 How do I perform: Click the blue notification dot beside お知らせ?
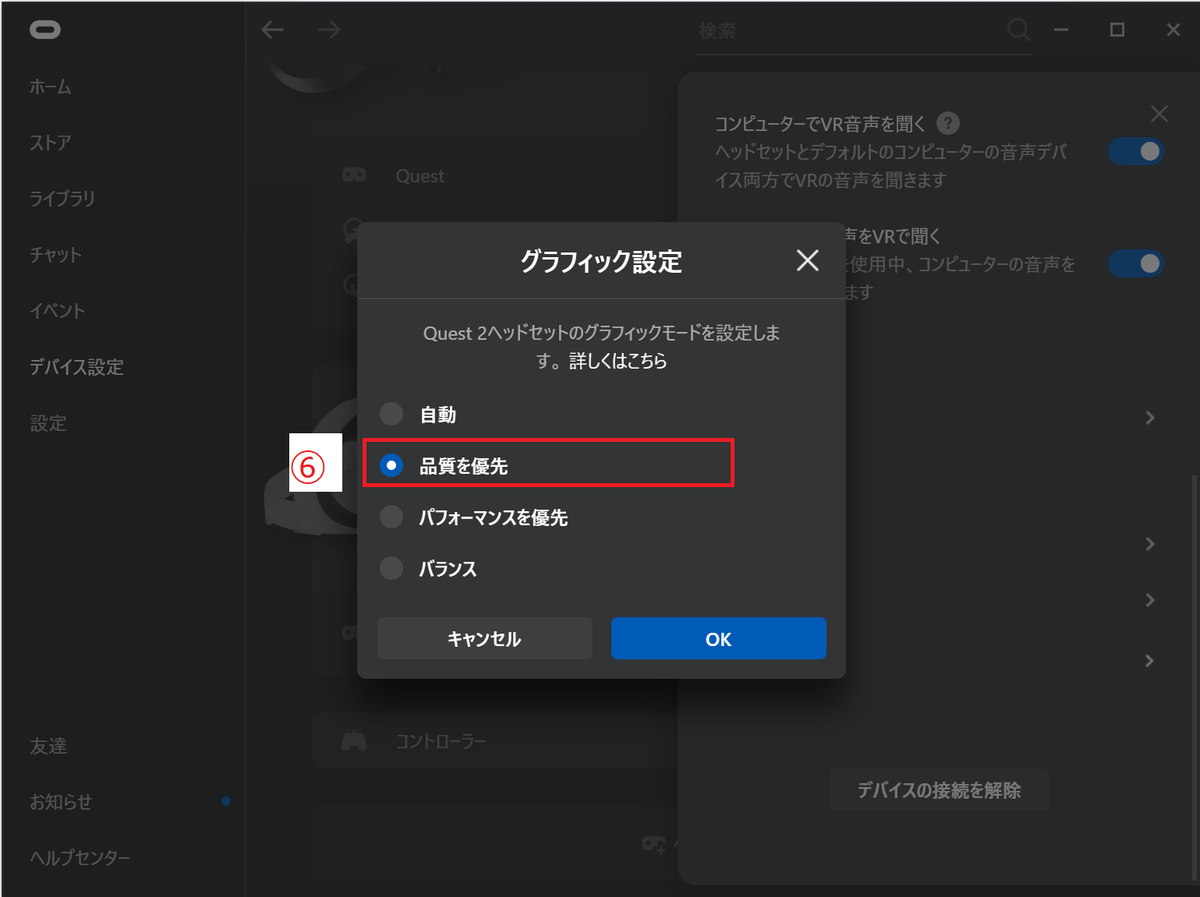click(226, 801)
